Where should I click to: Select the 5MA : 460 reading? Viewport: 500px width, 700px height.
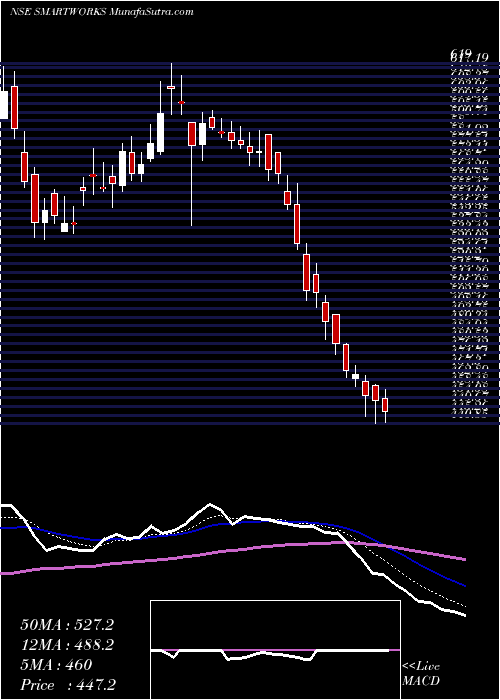tap(56, 665)
